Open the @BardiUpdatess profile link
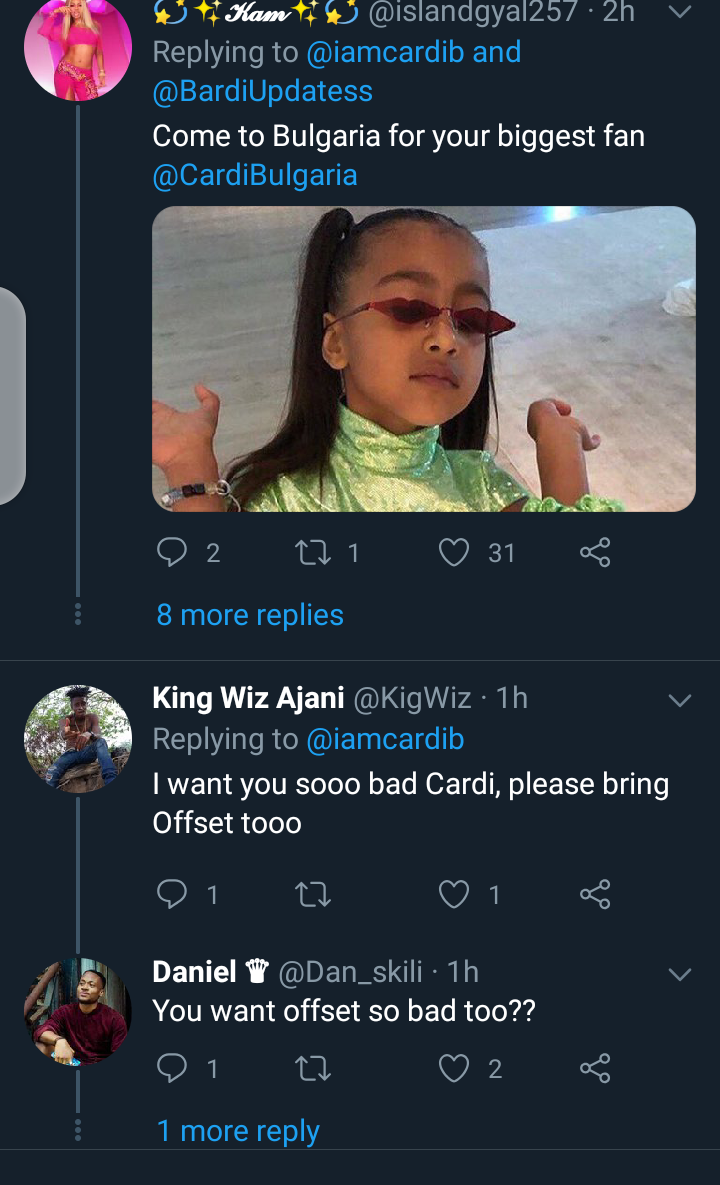The height and width of the screenshot is (1185, 720). point(262,91)
